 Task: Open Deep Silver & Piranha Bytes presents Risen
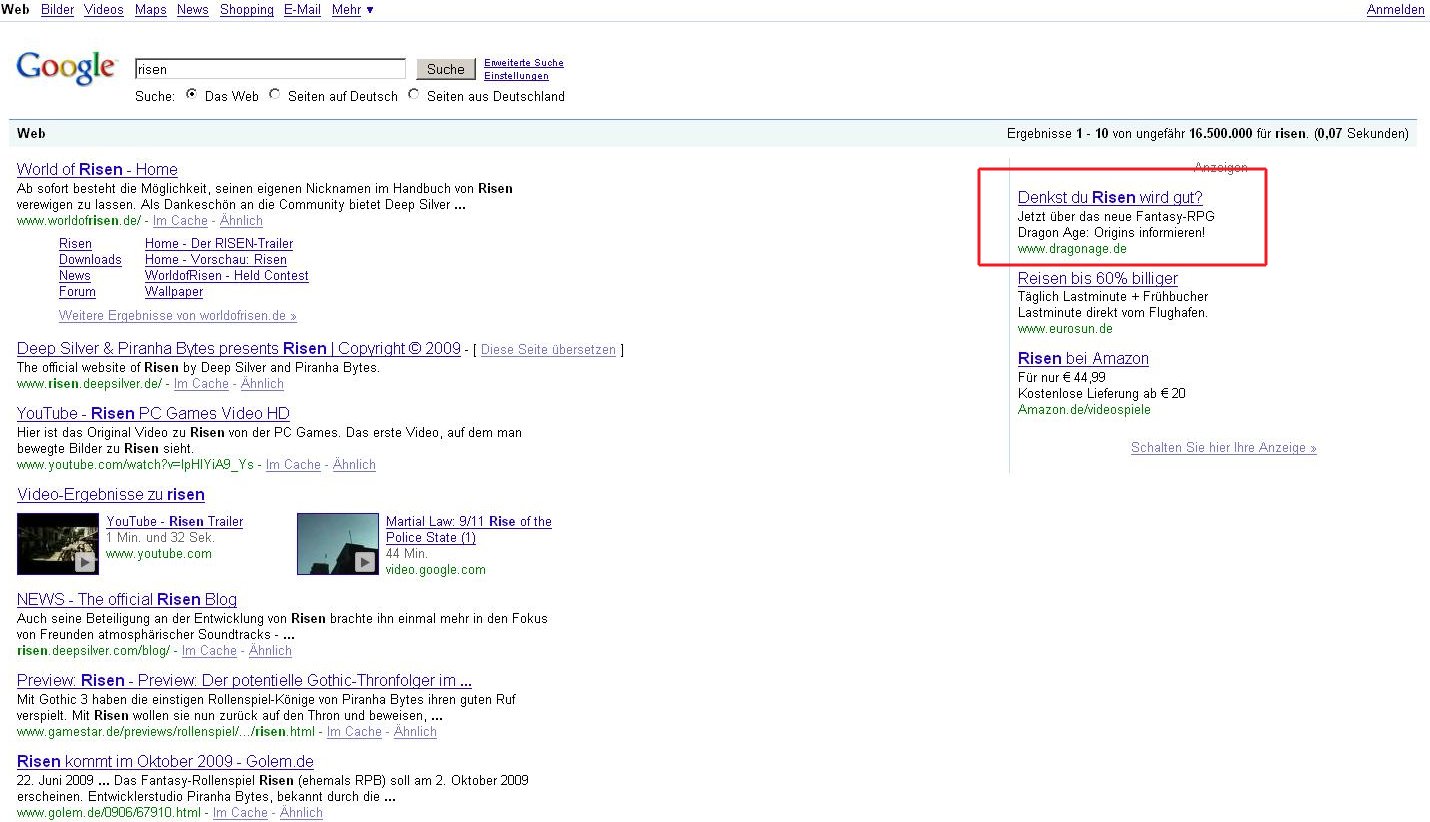[239, 348]
